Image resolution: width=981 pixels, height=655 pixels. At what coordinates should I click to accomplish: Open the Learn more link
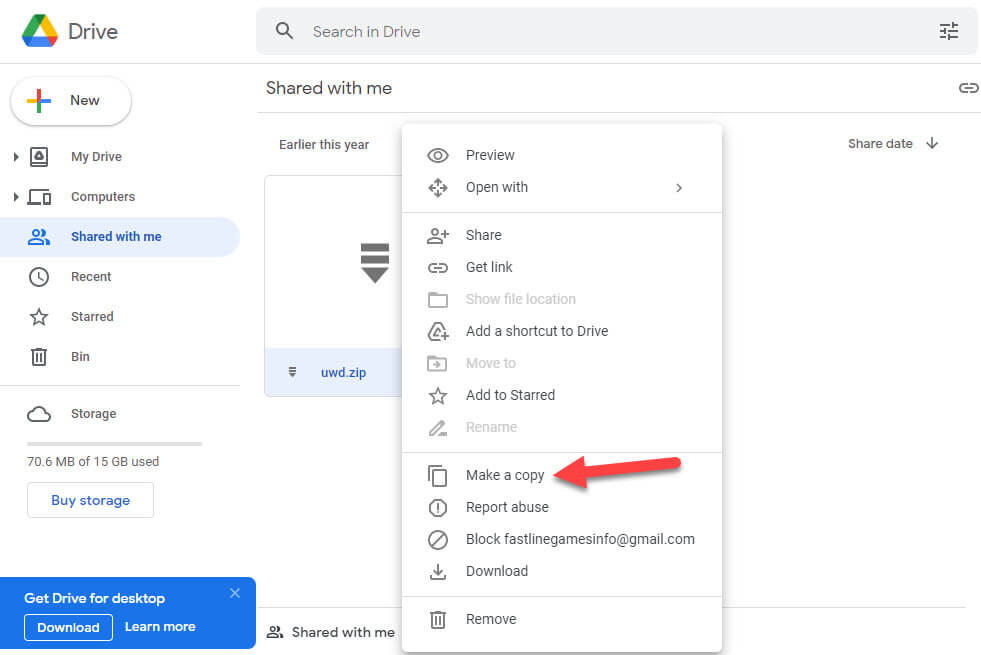coord(160,627)
